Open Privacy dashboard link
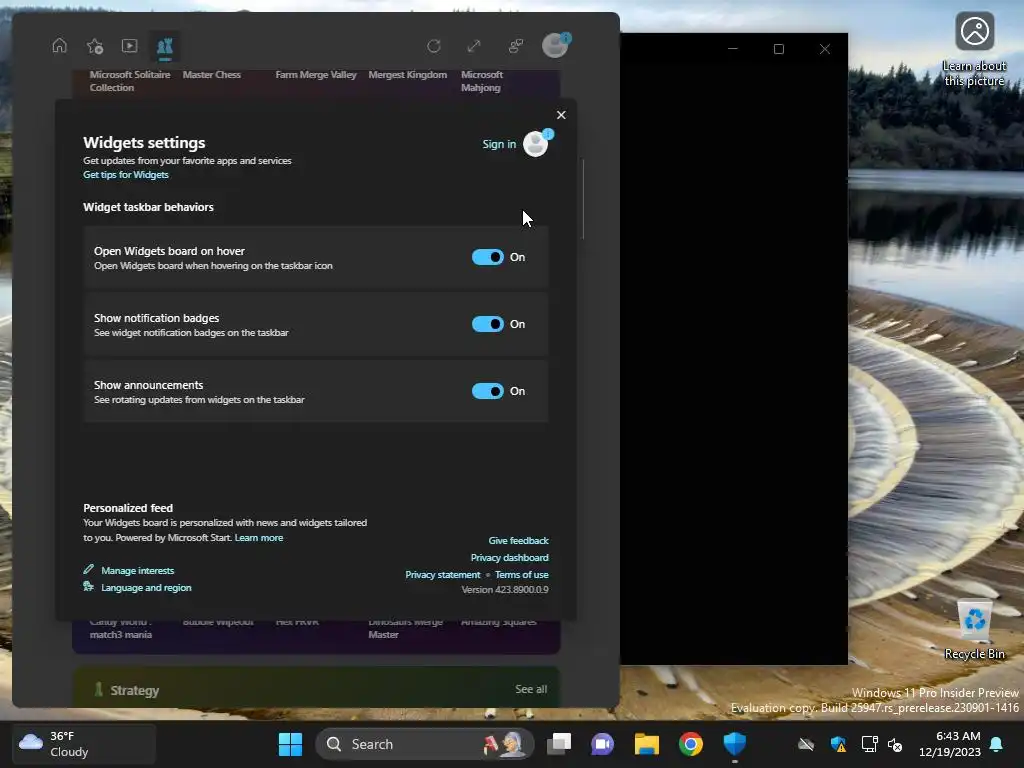1024x768 pixels. click(509, 558)
